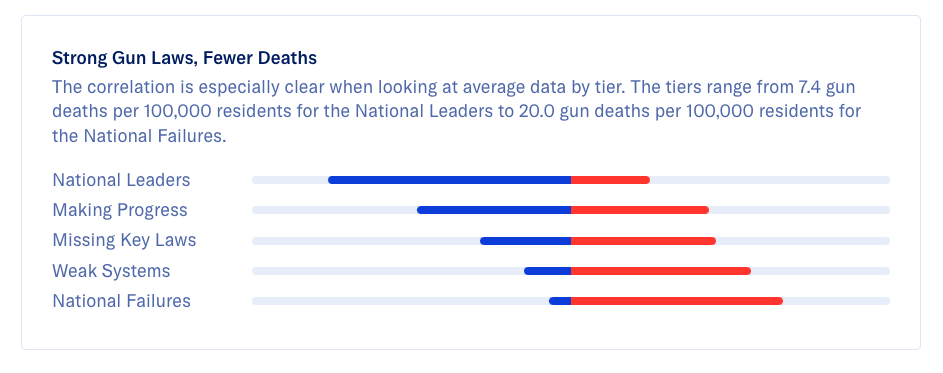Select the National Failures tier label
This screenshot has width=943, height=373.
coord(121,301)
